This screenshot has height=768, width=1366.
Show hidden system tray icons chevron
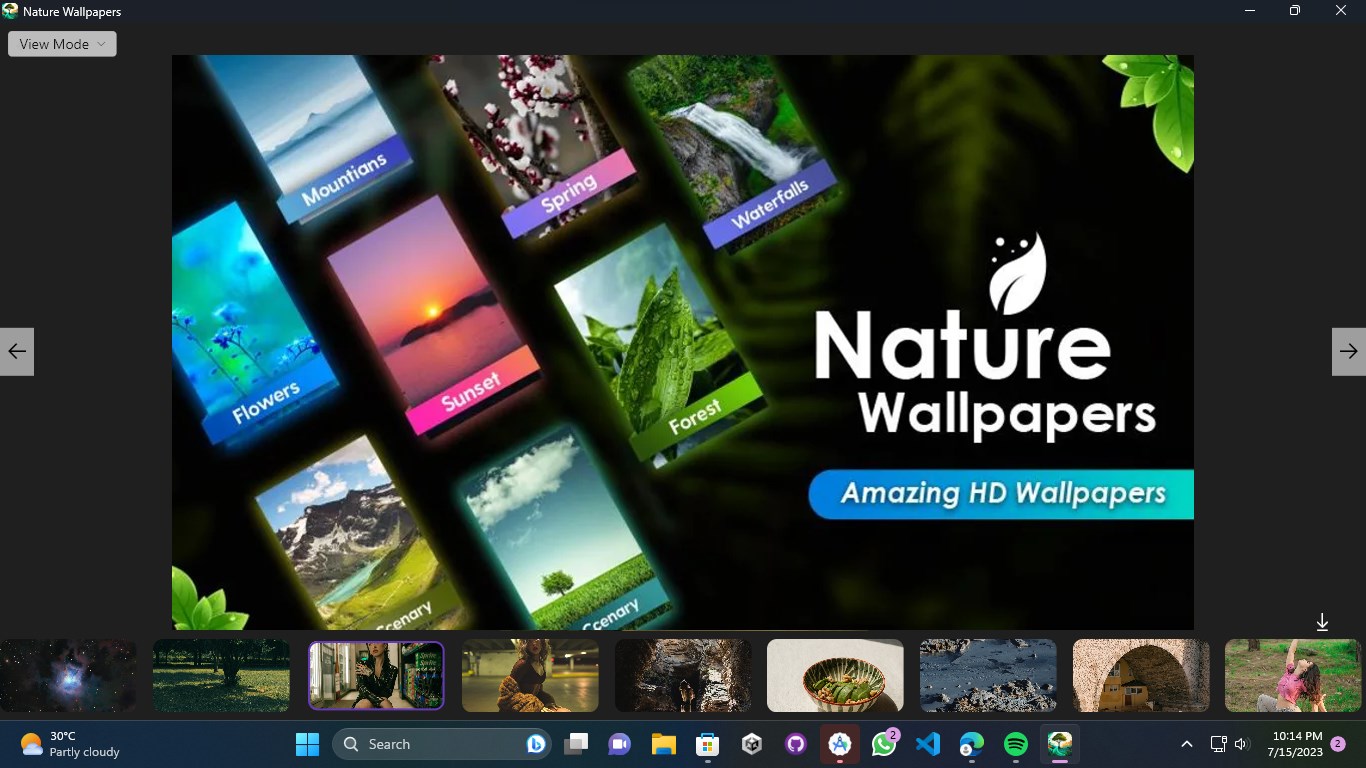coord(1186,744)
